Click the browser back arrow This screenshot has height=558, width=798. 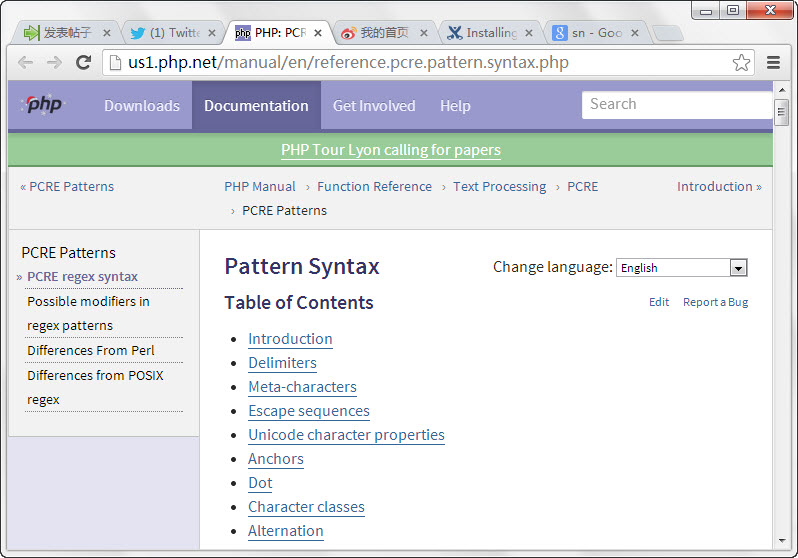coord(25,63)
